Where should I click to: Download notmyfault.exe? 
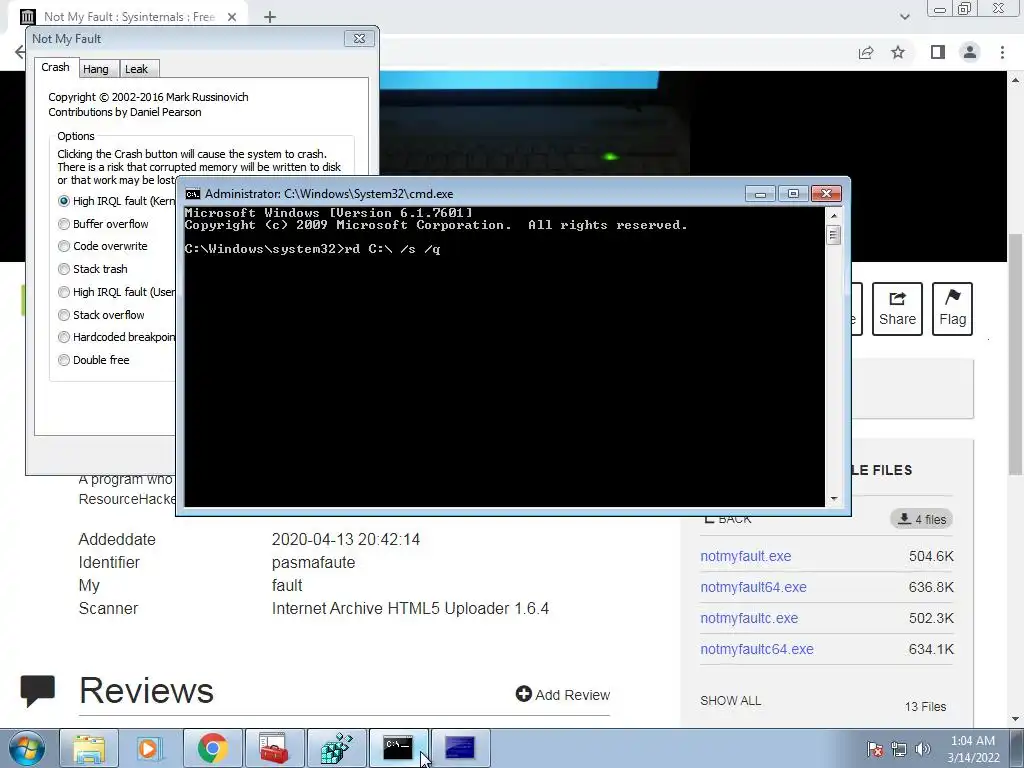(x=746, y=556)
